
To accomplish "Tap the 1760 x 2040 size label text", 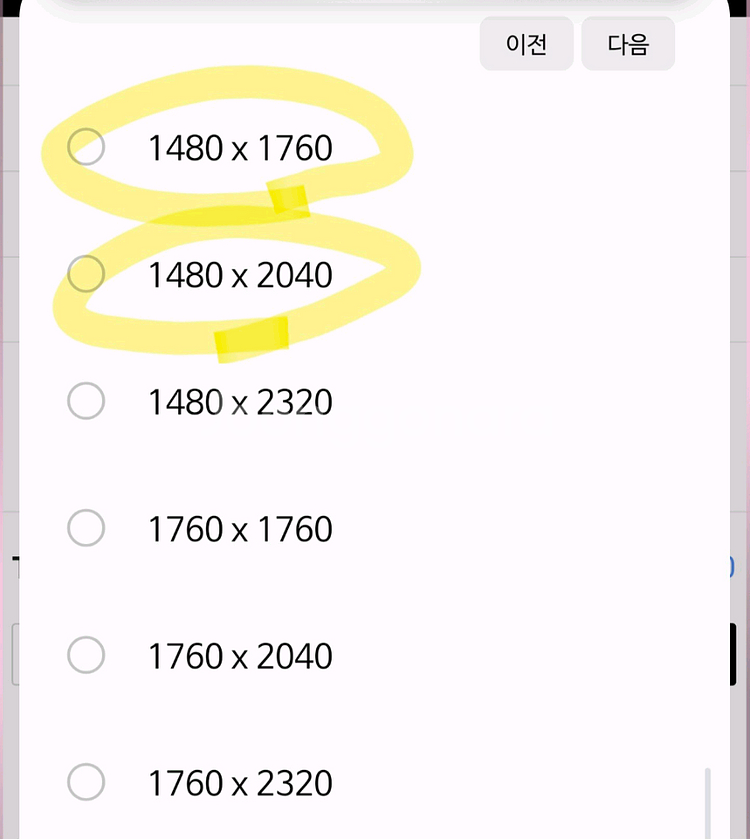I will coord(240,656).
